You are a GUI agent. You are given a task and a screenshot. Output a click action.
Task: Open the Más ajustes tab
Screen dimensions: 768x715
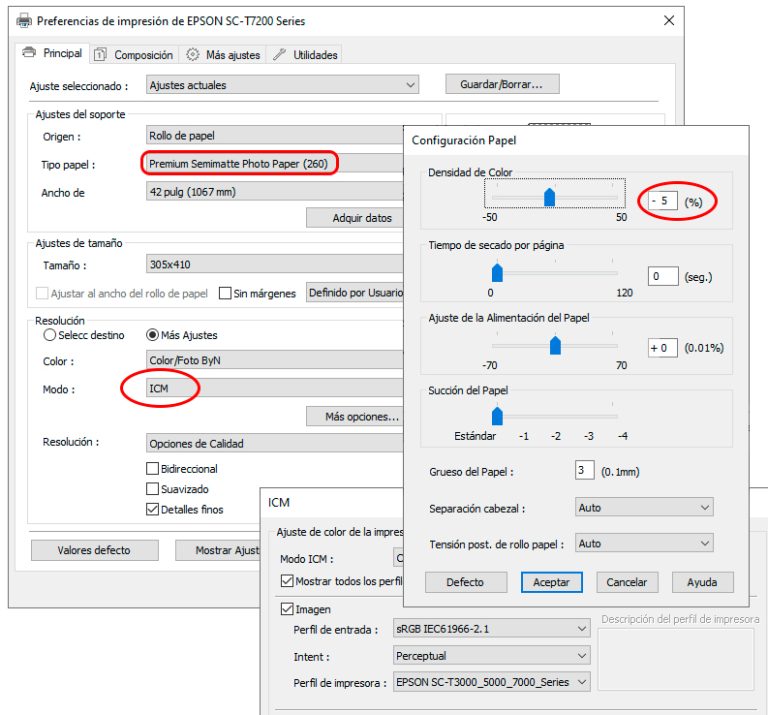pyautogui.click(x=223, y=54)
